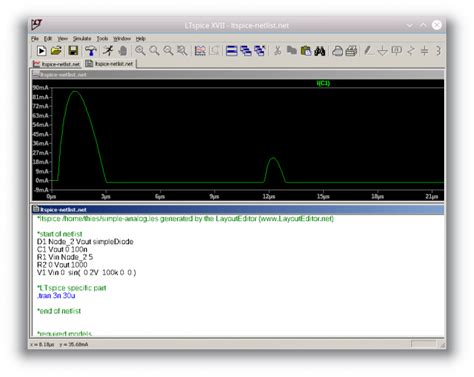Click the Print icon in the toolbar

(351, 51)
